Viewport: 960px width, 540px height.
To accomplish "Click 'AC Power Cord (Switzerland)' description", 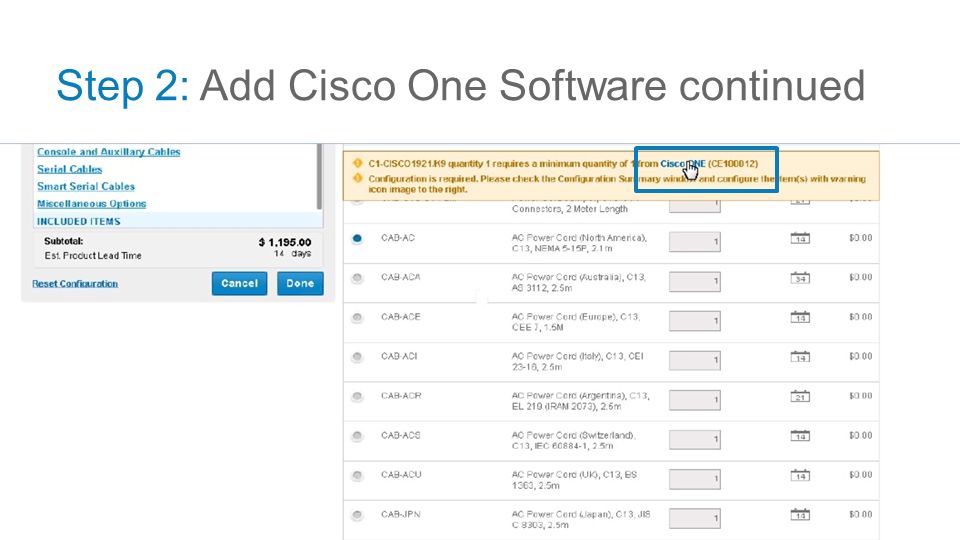I will pos(574,440).
